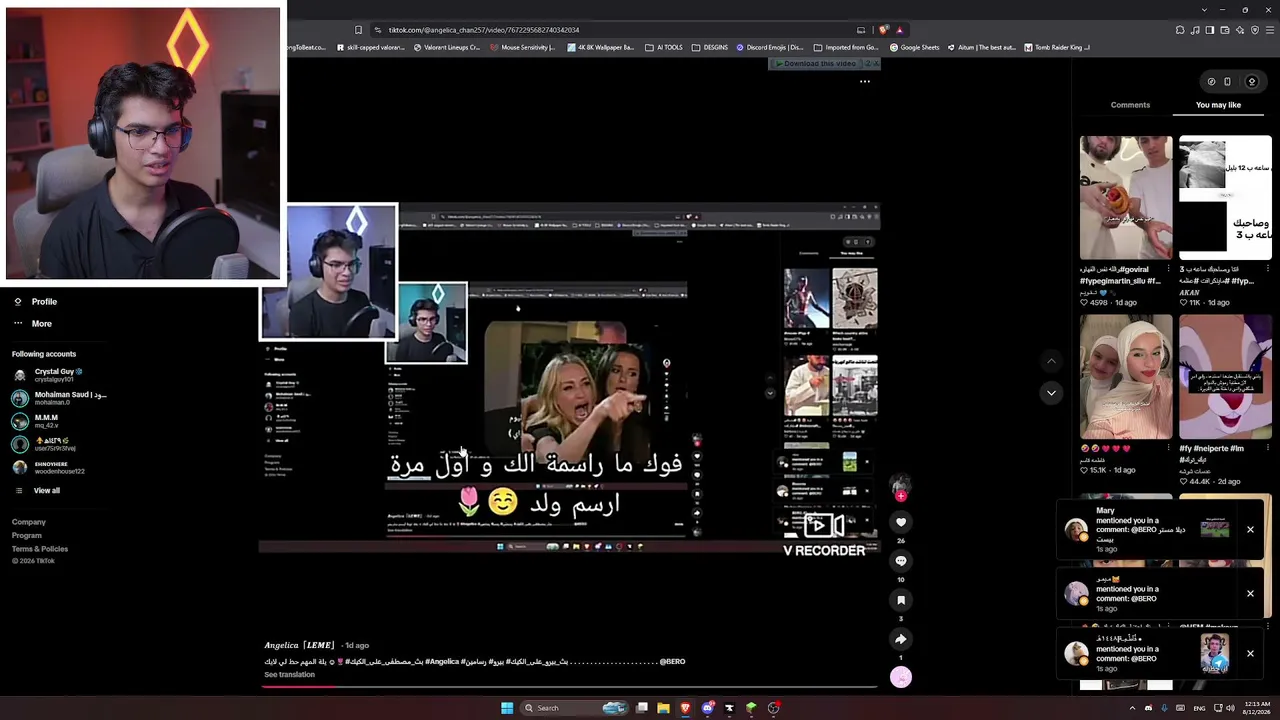Switch to the You may like tab
1280x720 pixels.
[x=1218, y=105]
